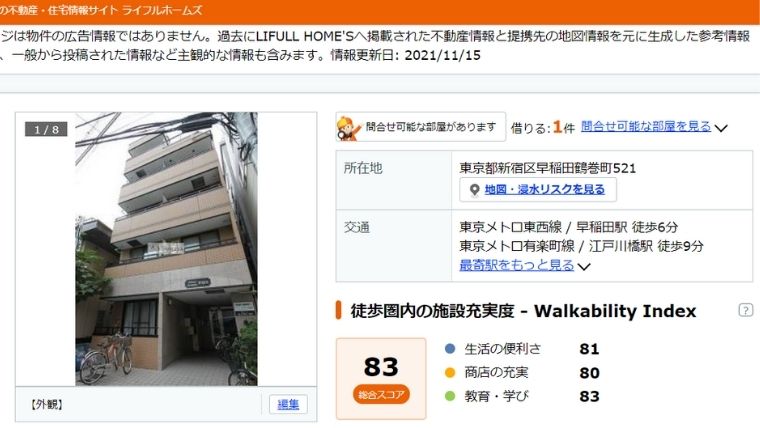Click the 総合スコア orange badge
760x428 pixels.
point(381,395)
